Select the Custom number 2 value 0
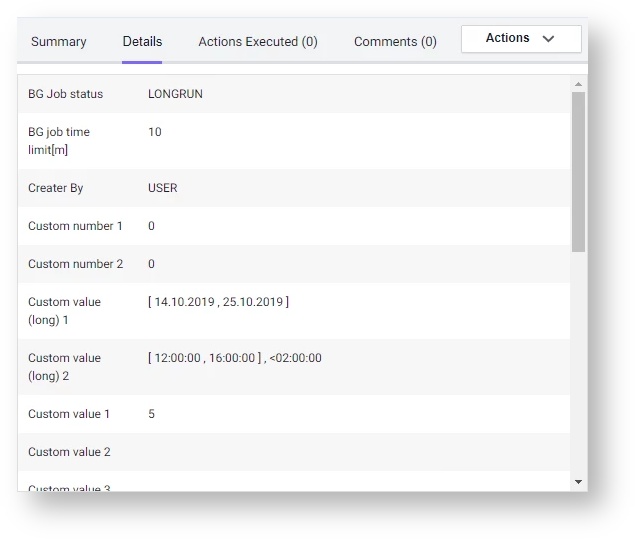The image size is (636, 540). pyautogui.click(x=151, y=264)
